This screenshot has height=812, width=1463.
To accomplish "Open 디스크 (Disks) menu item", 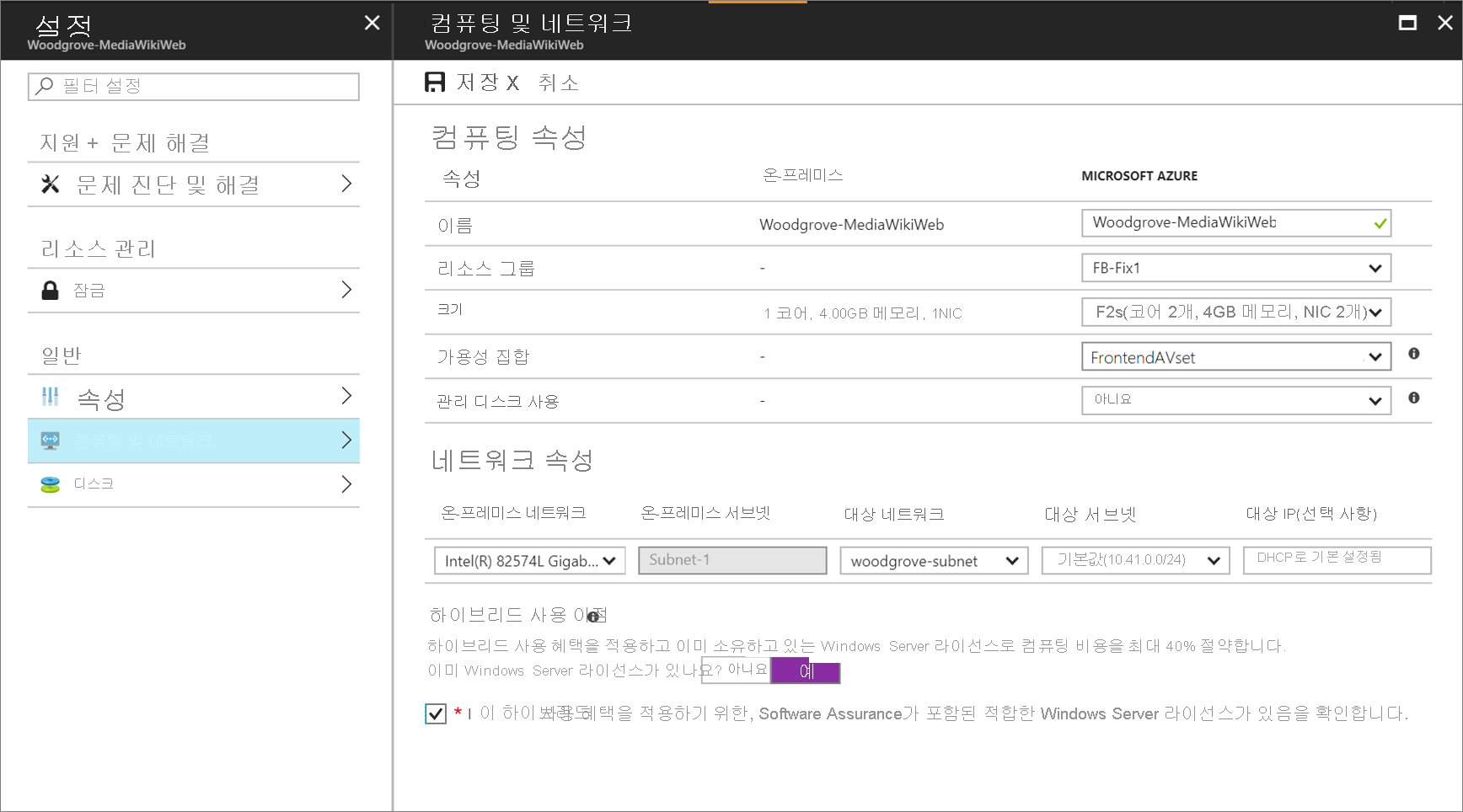I will pos(194,484).
